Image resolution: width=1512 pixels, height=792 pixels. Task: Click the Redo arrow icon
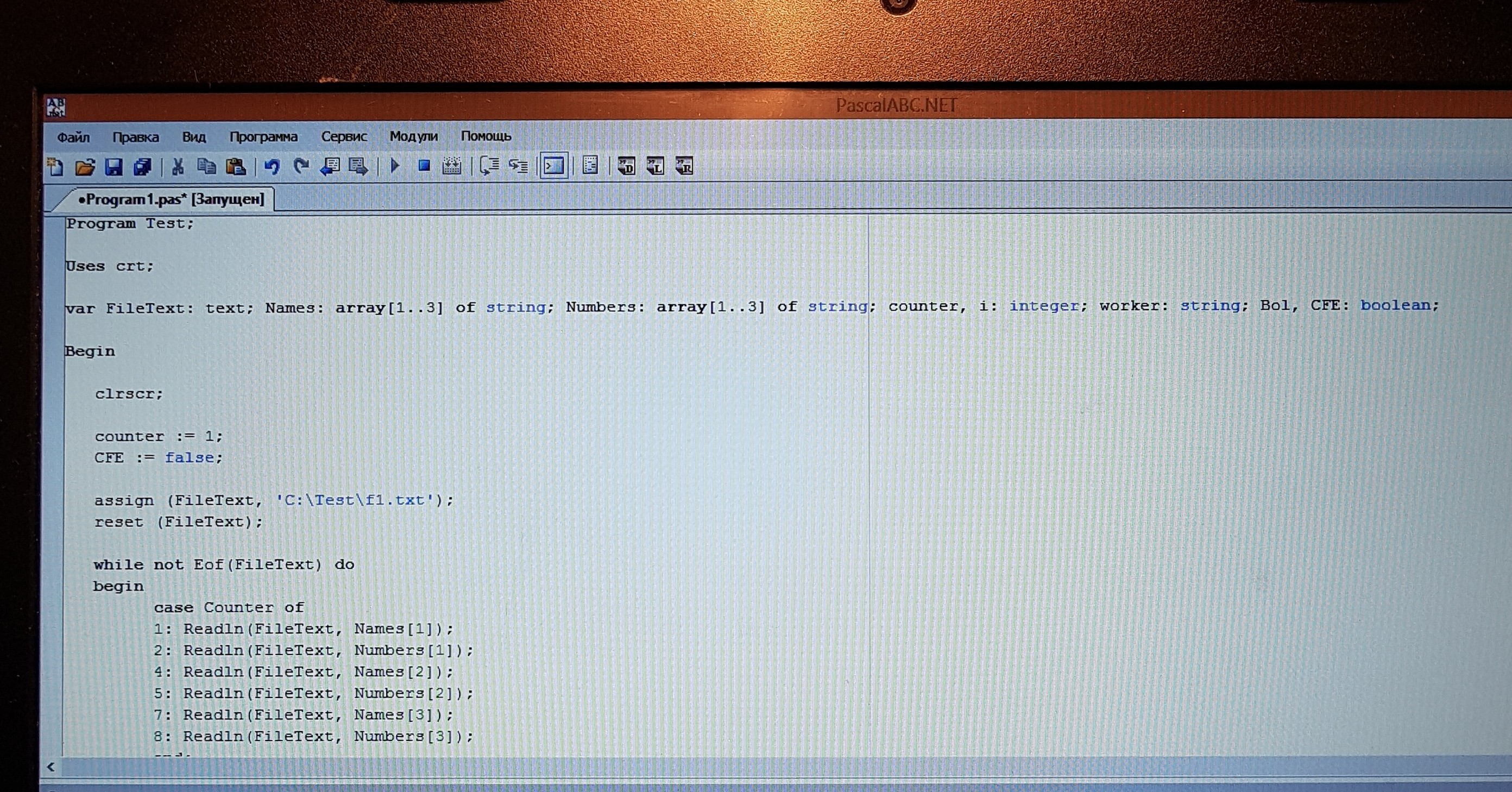(x=301, y=167)
